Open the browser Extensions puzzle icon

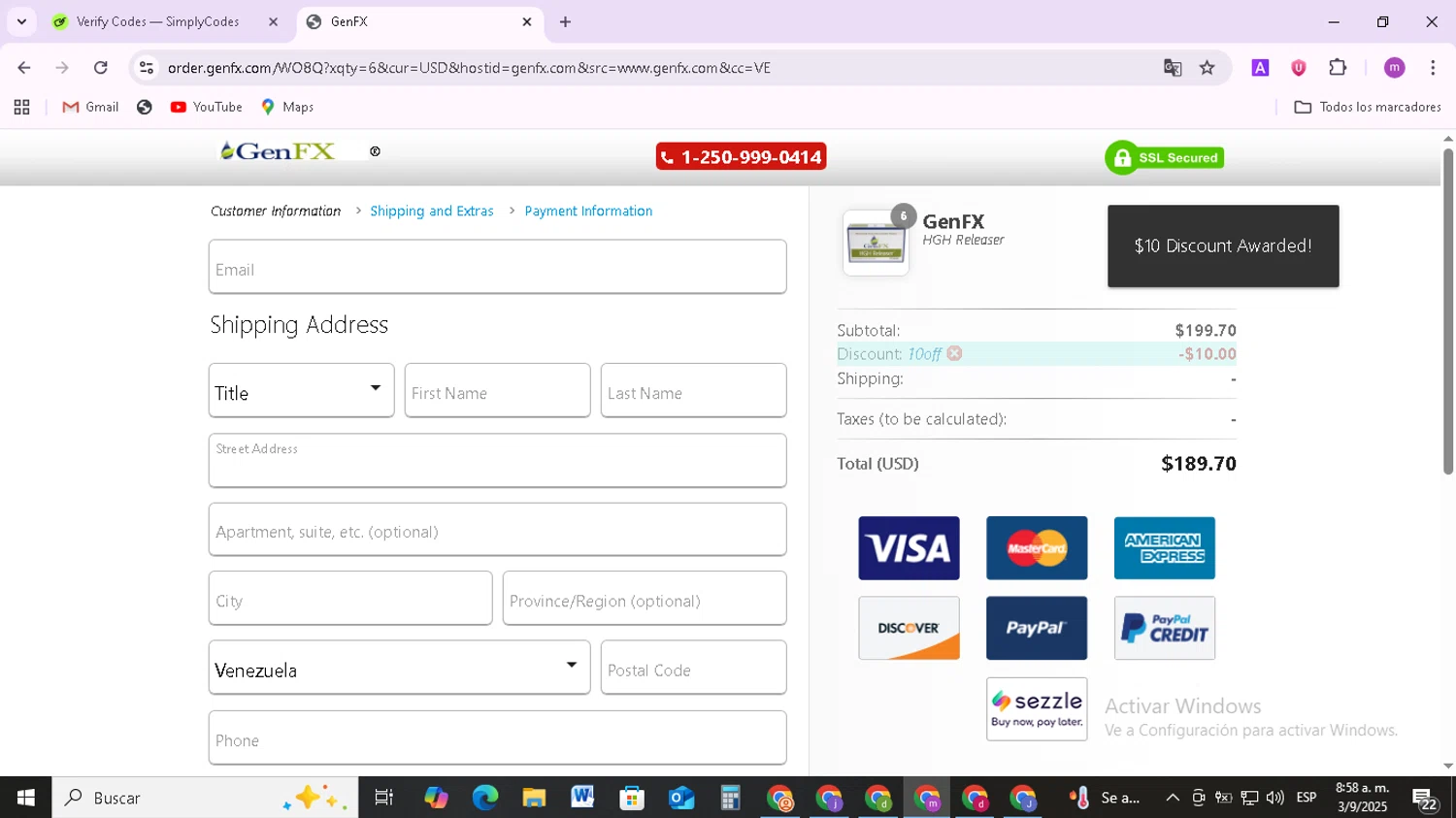coord(1338,68)
